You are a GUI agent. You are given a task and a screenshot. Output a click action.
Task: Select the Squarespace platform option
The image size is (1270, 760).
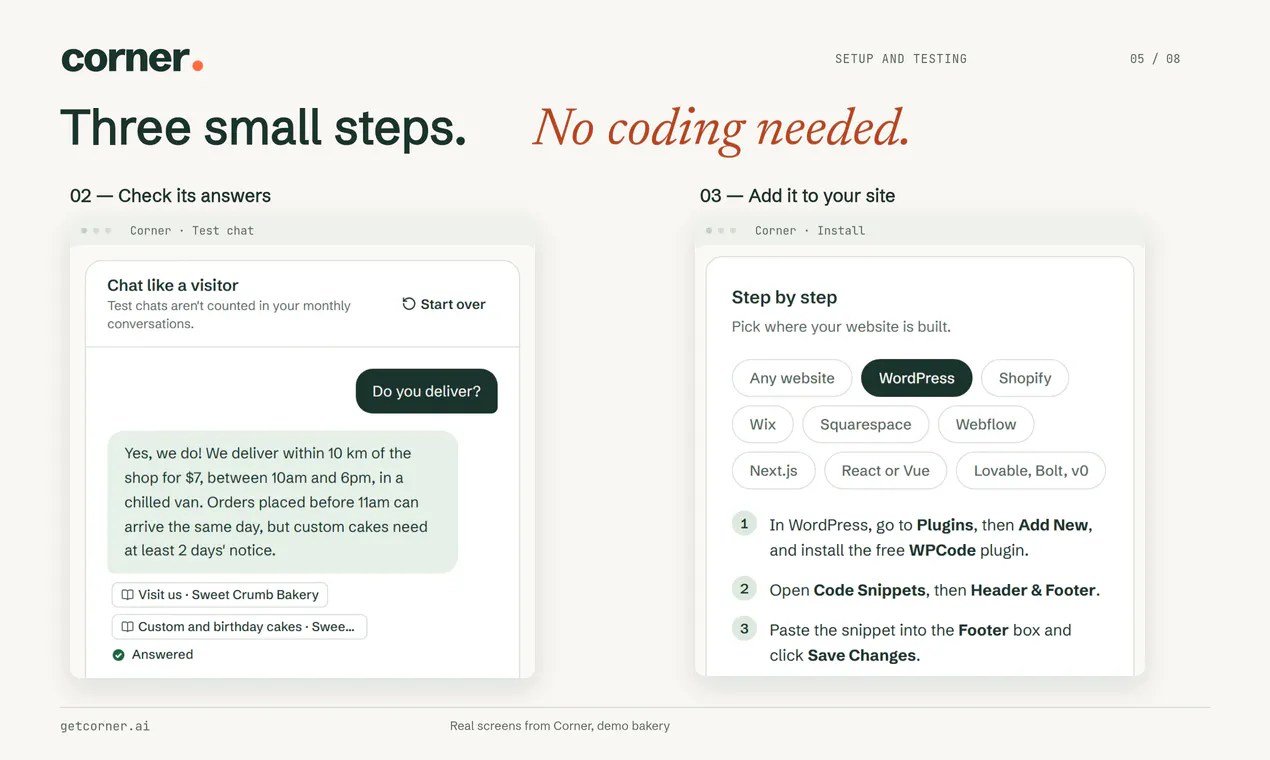click(x=866, y=424)
